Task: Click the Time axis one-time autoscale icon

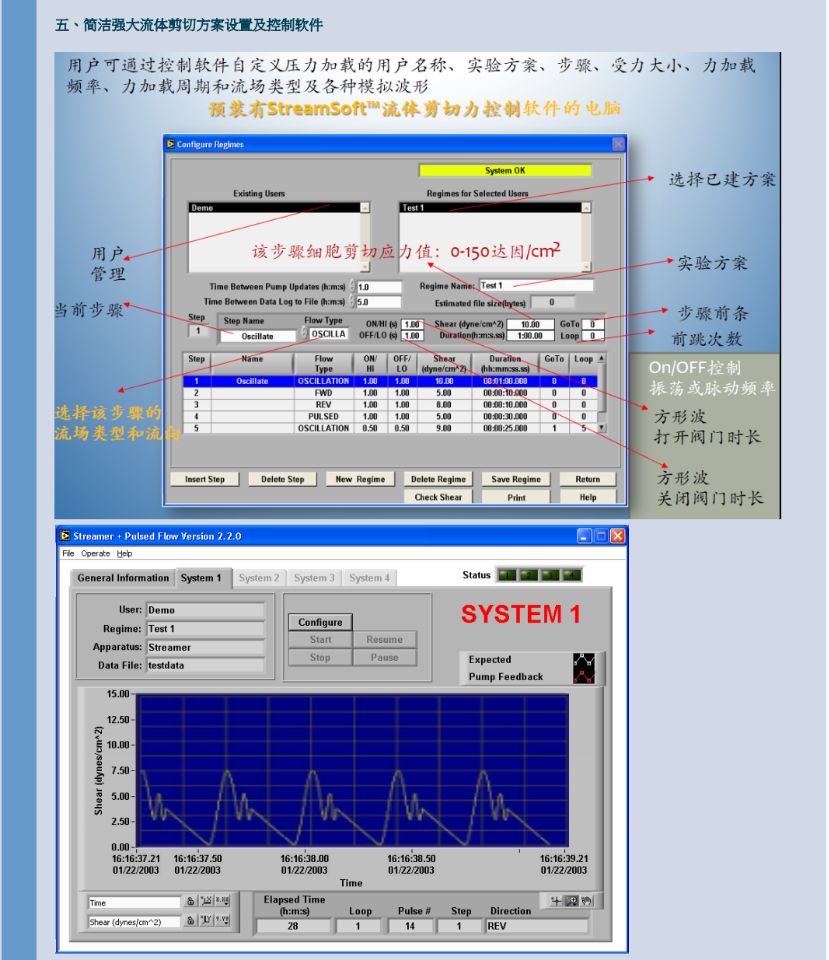Action: (206, 902)
